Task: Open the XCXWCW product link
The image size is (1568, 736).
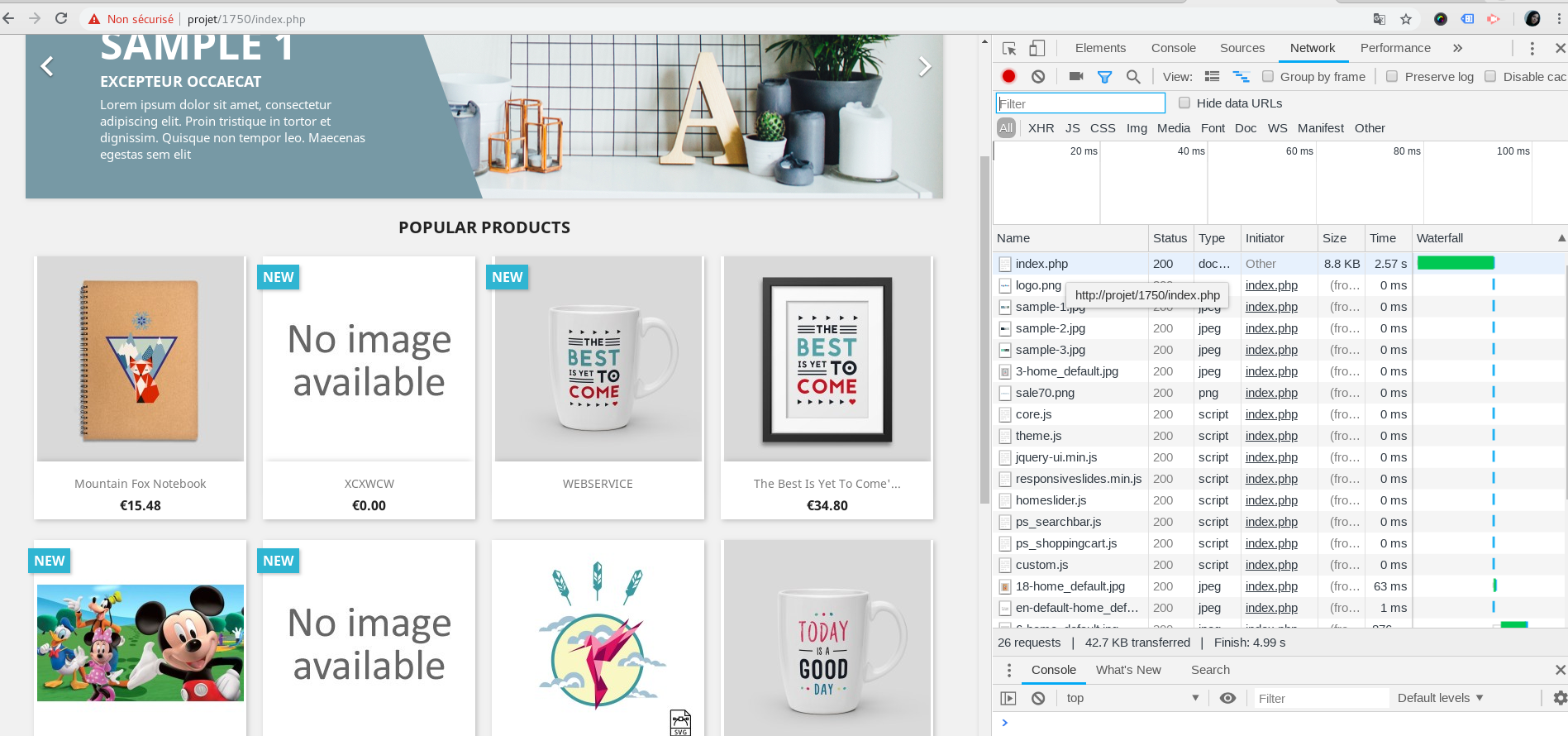Action: click(x=369, y=484)
